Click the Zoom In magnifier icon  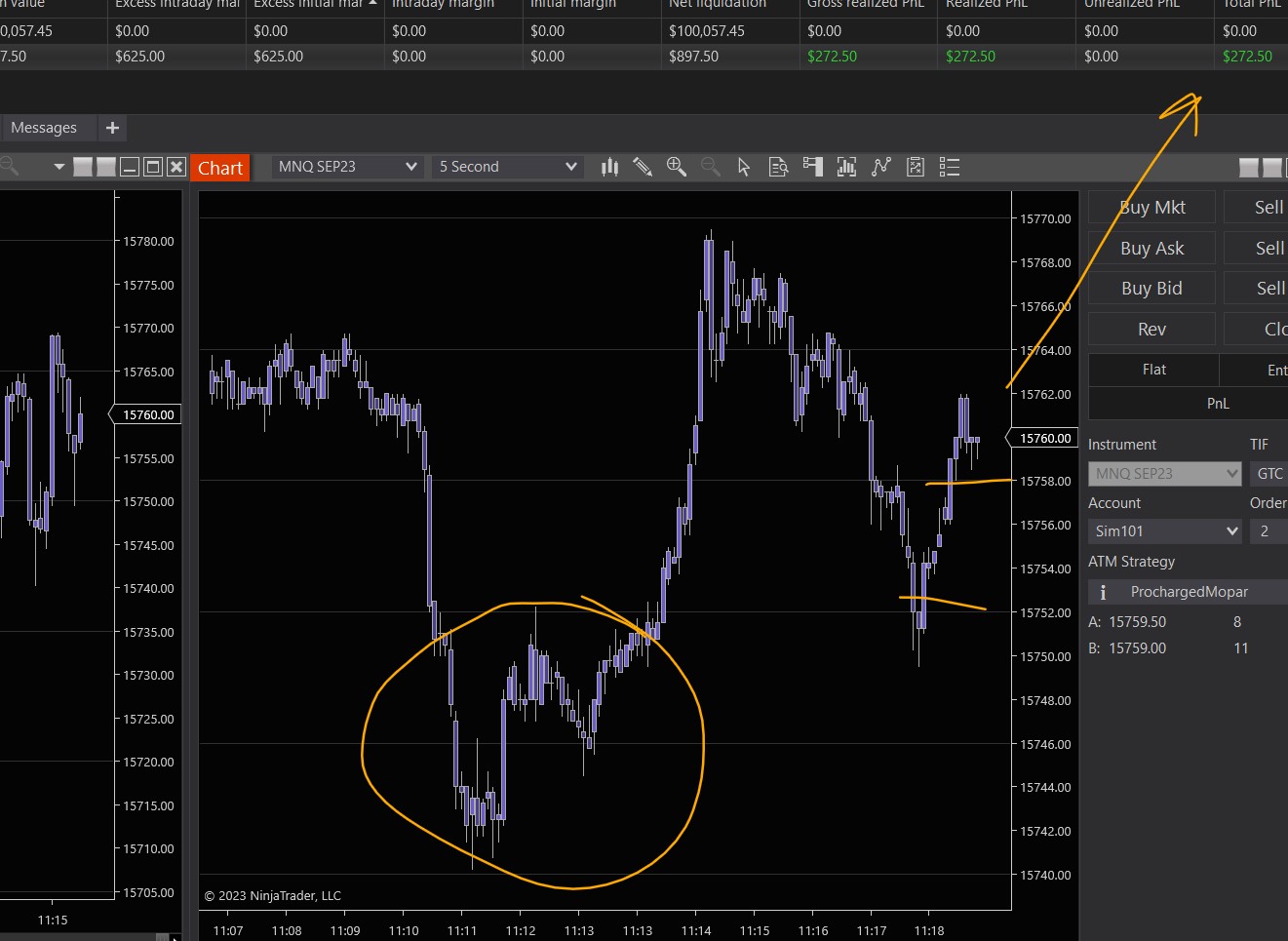click(x=676, y=167)
